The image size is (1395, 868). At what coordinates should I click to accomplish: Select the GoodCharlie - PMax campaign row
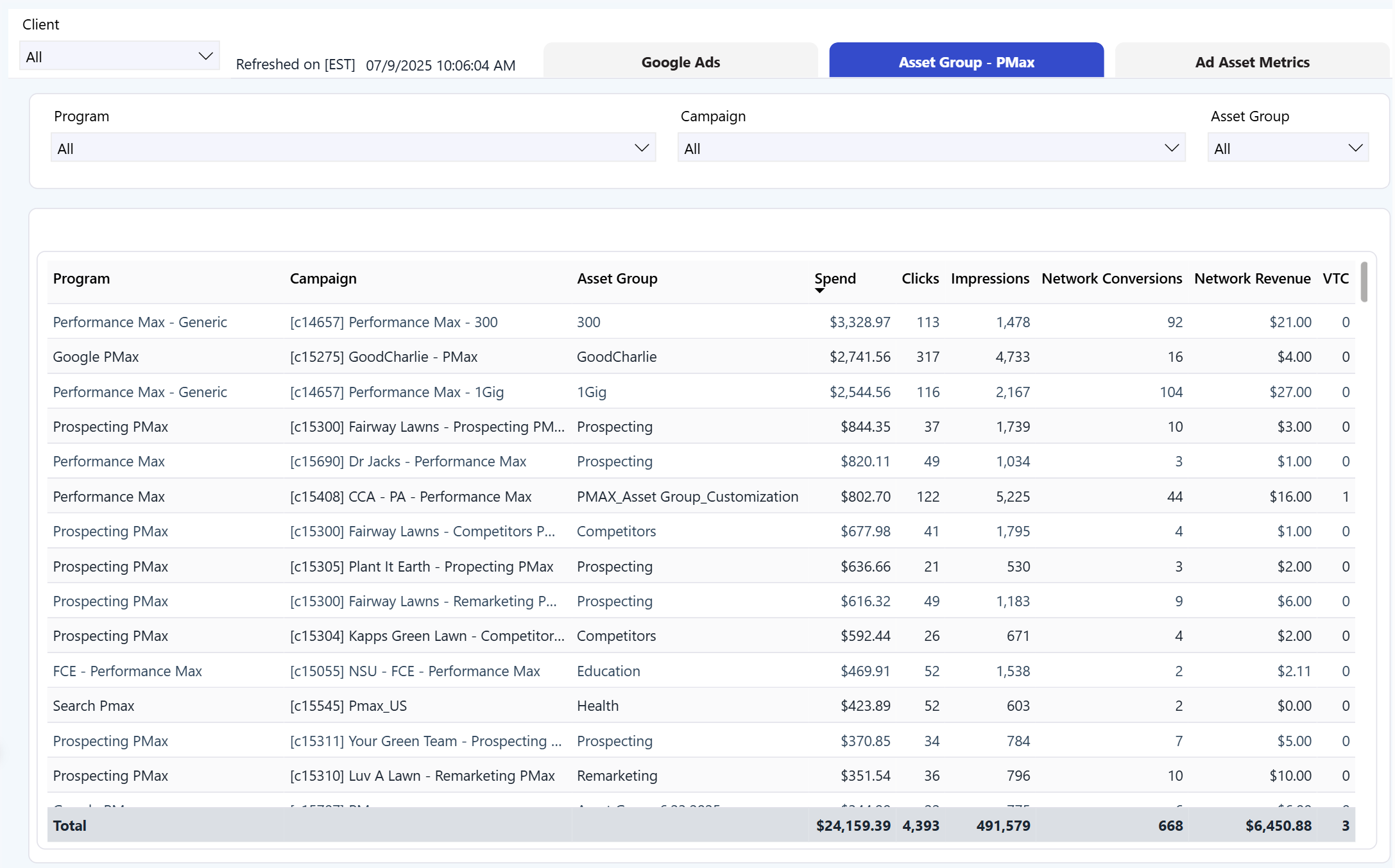coord(383,357)
